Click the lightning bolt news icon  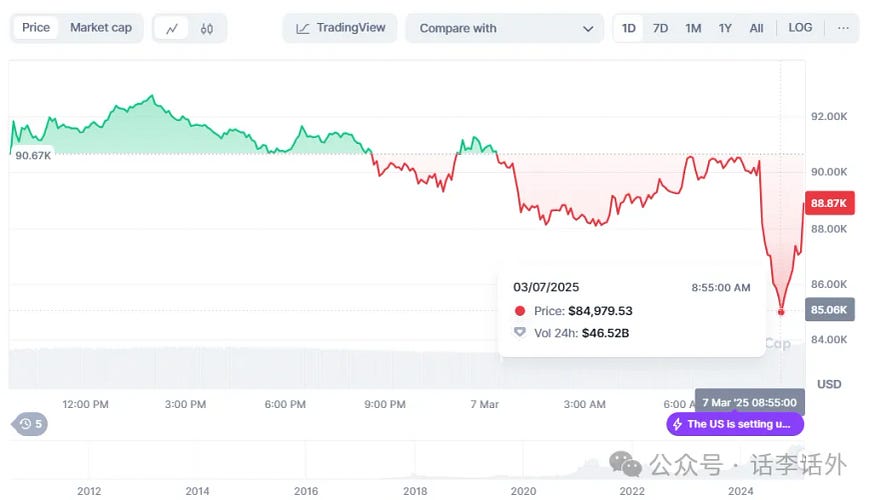pyautogui.click(x=677, y=424)
